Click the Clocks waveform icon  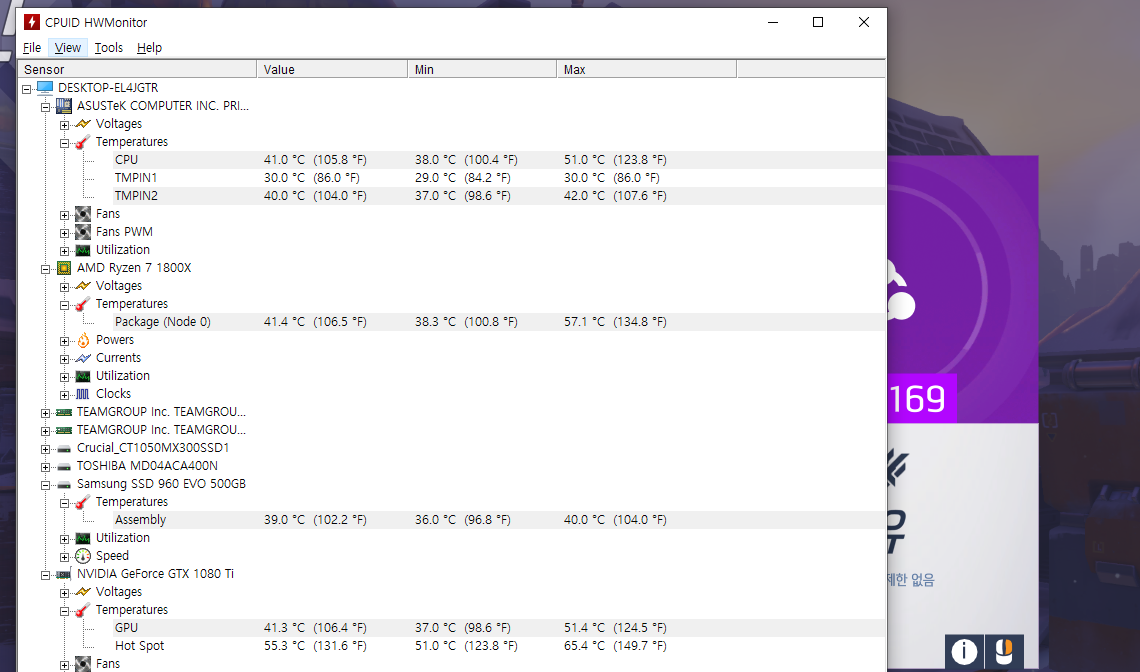click(x=83, y=393)
